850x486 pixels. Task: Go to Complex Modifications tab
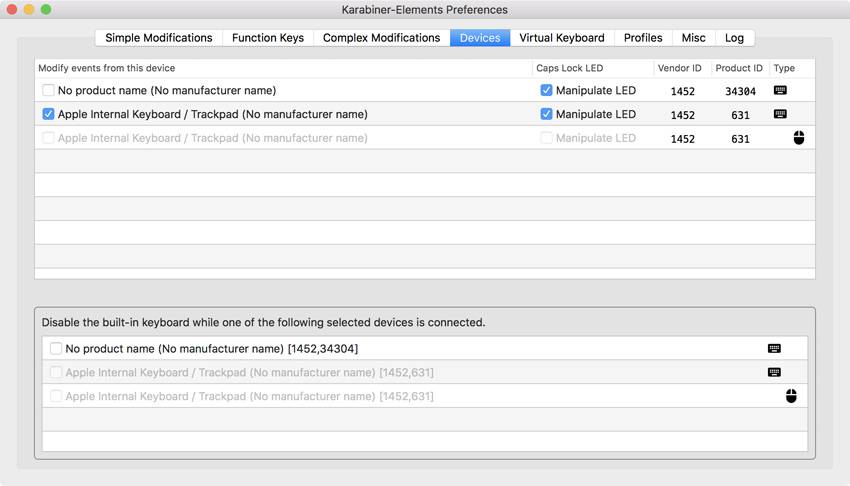click(x=381, y=38)
